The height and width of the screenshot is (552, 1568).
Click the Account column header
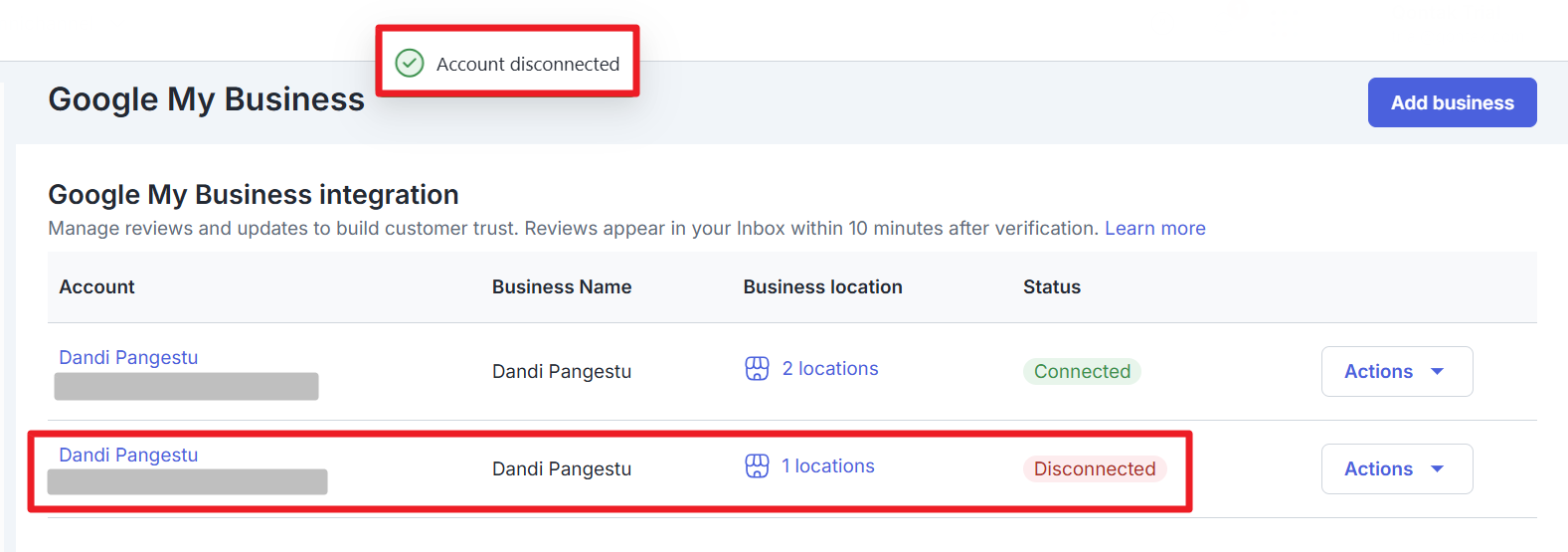coord(96,286)
